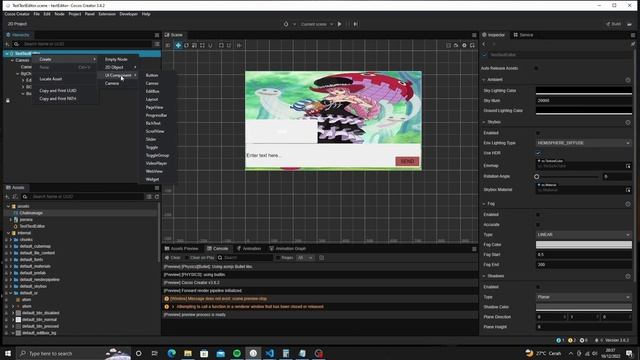Screen dimensions: 640x360
Task: Open Microsoft Edge from the taskbar
Action: 171,353
